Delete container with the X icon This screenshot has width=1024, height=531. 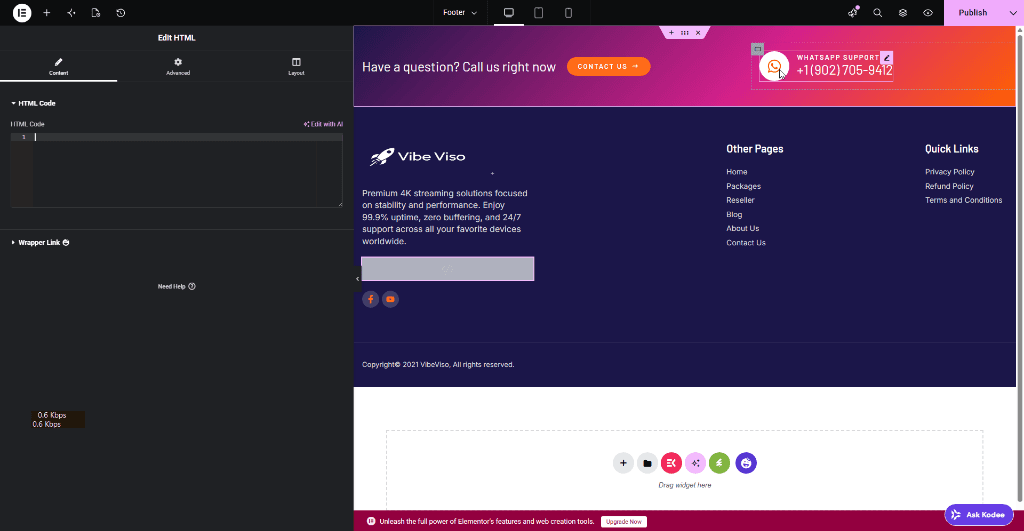coord(698,33)
